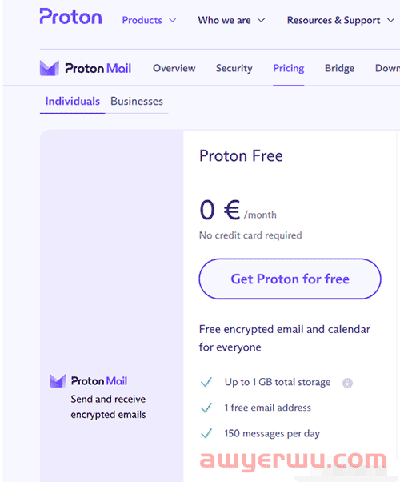
Task: Click the Proton Mail icon in the left panel
Action: 58,381
